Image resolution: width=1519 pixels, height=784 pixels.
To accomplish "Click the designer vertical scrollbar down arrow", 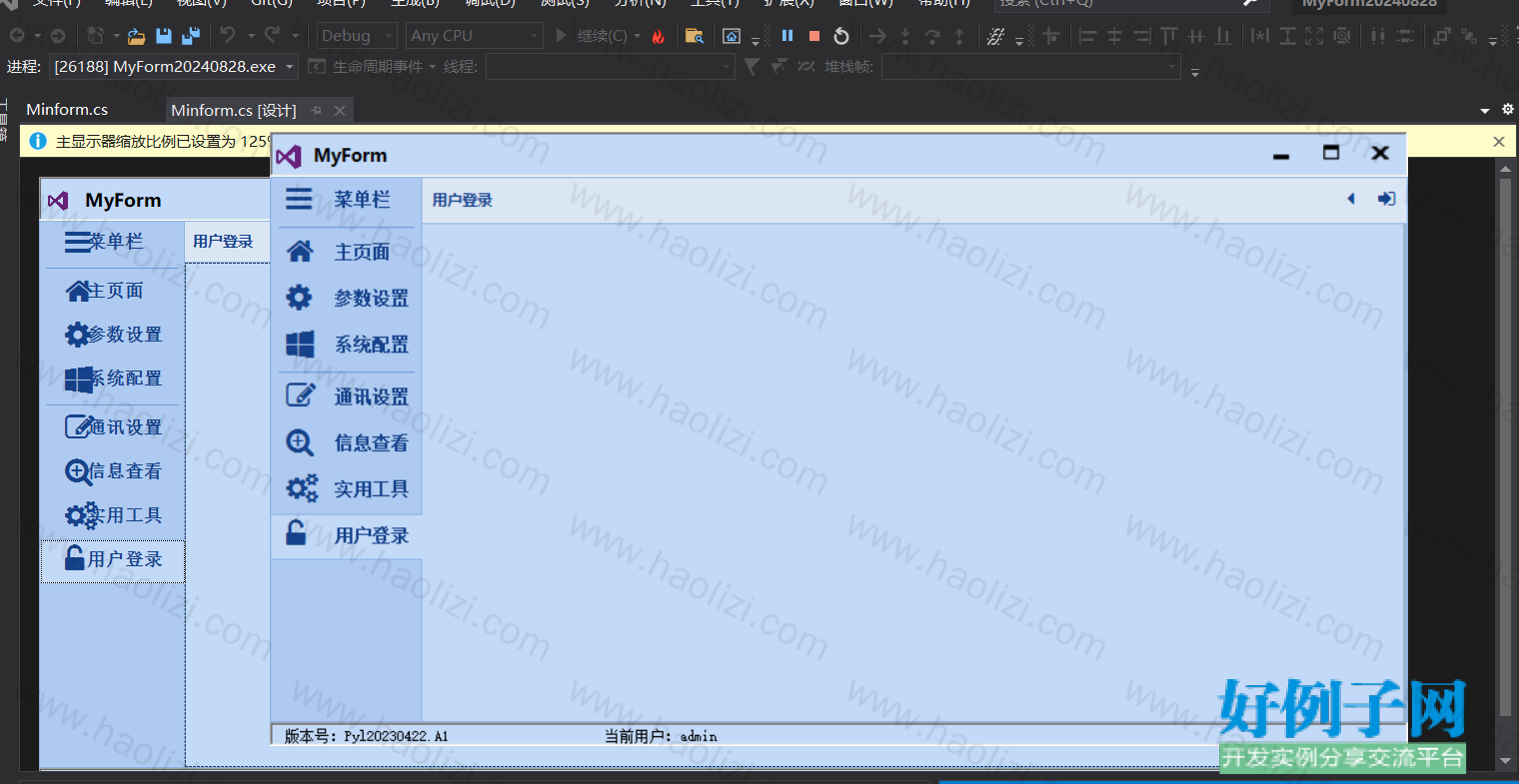I will [x=1506, y=761].
